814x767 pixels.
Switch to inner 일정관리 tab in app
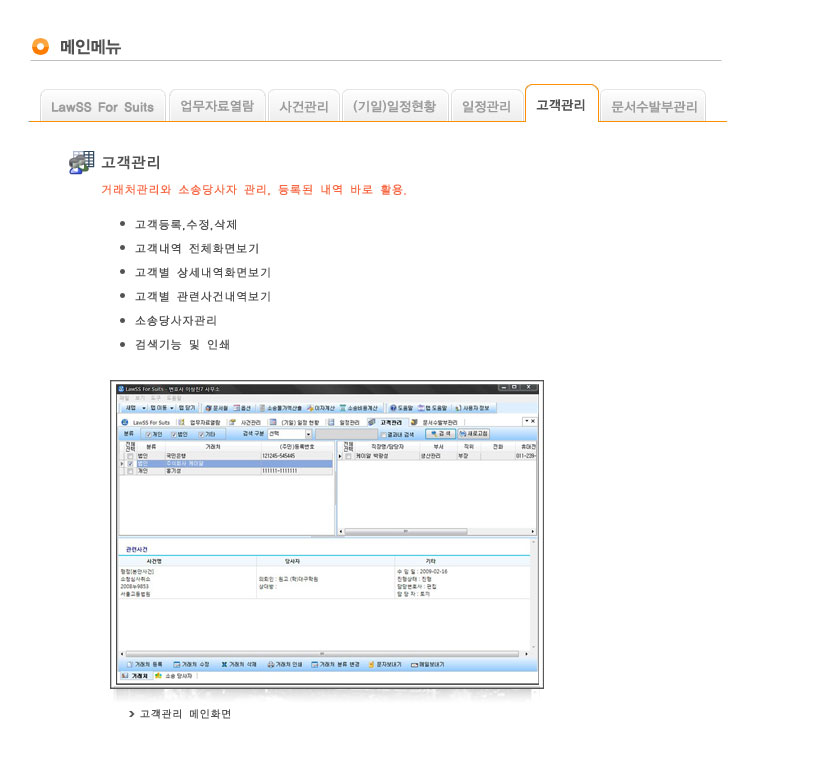(x=344, y=422)
